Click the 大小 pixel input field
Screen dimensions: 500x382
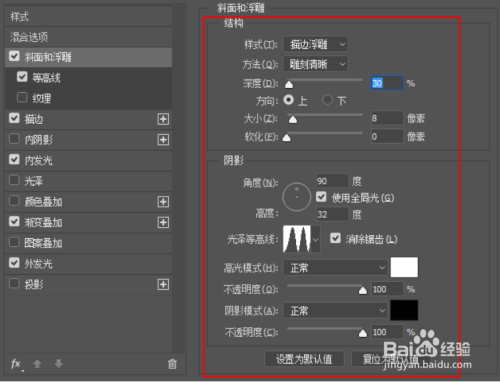(x=387, y=118)
